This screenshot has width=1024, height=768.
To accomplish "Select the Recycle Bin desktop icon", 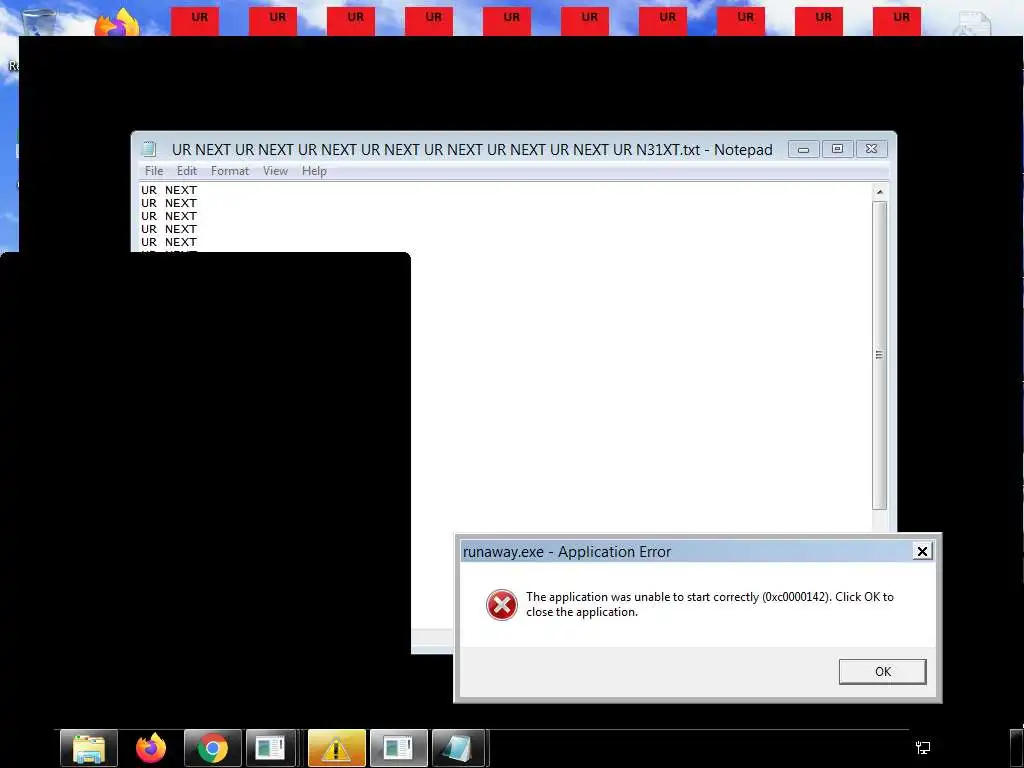I will (39, 20).
